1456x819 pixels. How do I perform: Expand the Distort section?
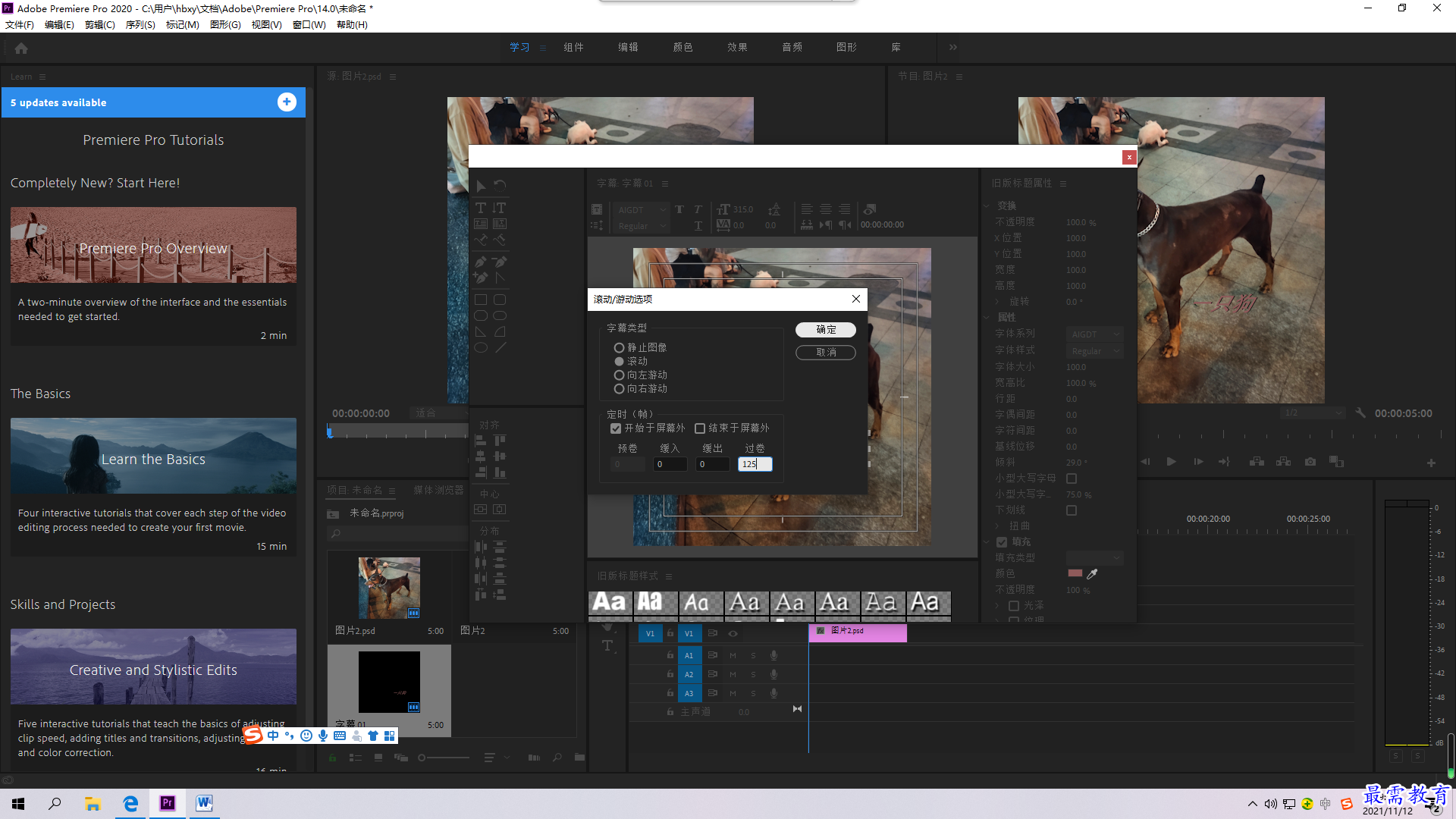[998, 526]
